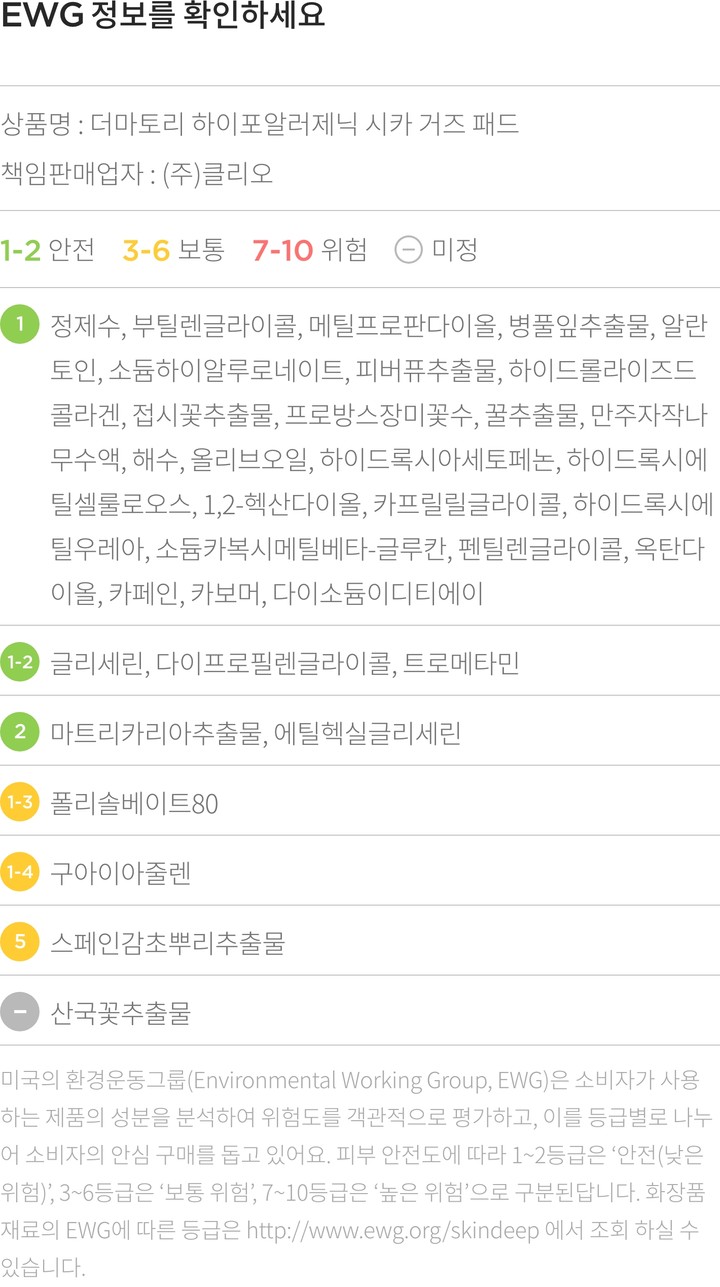Click the yellow 1-3 grade badge
The height and width of the screenshot is (1287, 720).
(20, 802)
